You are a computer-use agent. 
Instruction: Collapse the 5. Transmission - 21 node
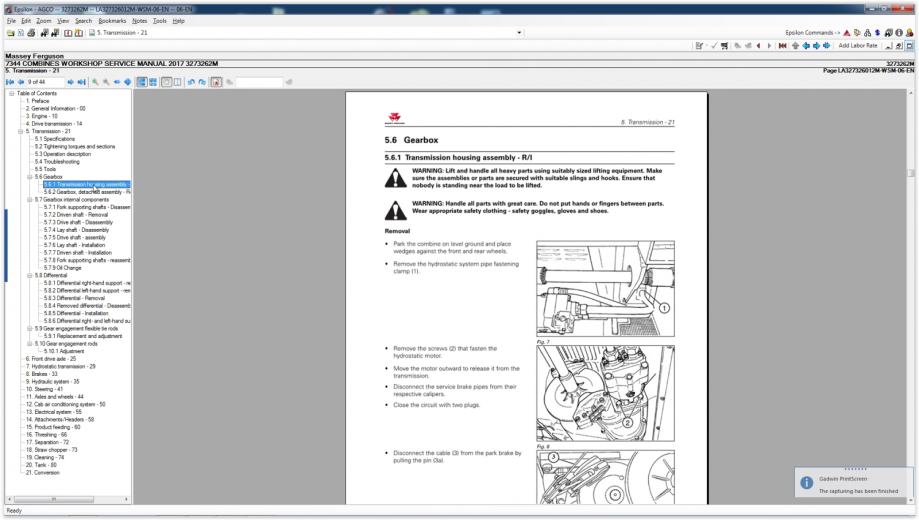21,131
